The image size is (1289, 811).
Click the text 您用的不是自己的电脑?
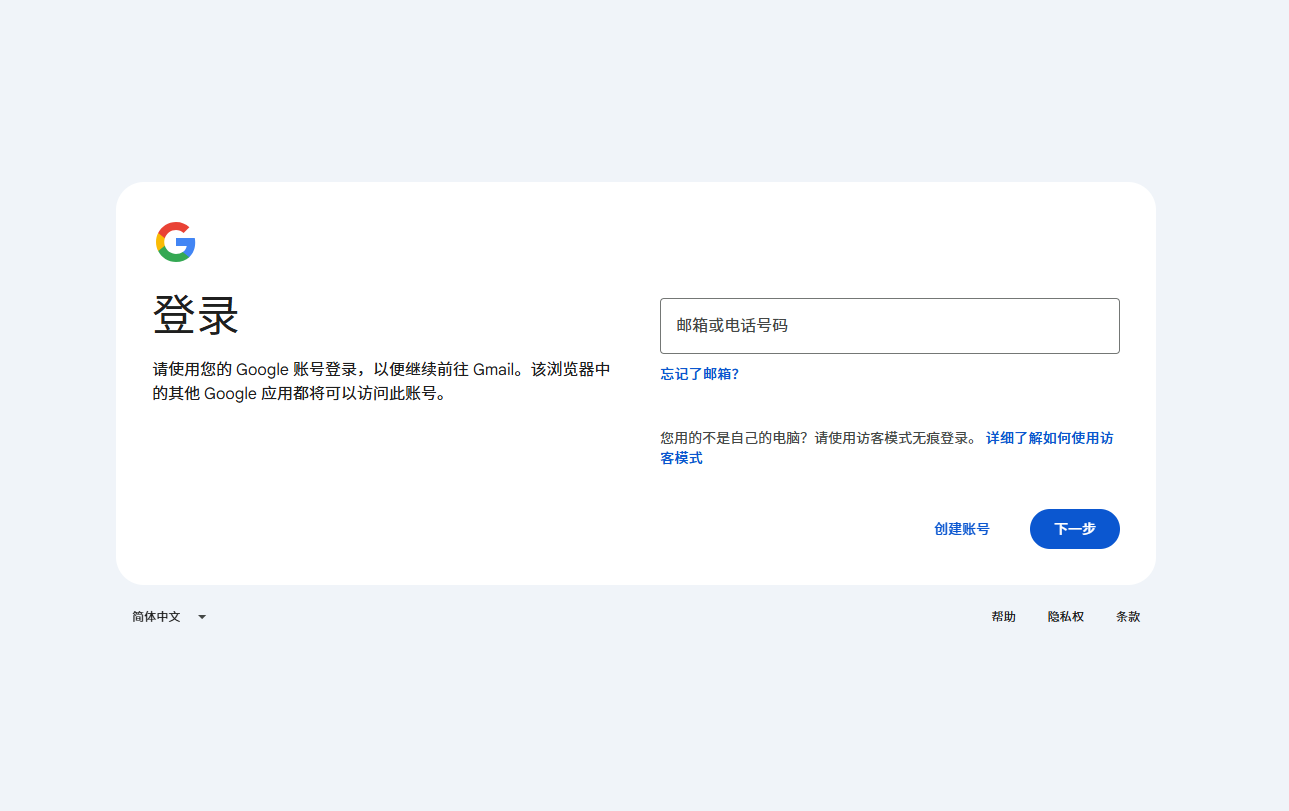pyautogui.click(x=733, y=438)
